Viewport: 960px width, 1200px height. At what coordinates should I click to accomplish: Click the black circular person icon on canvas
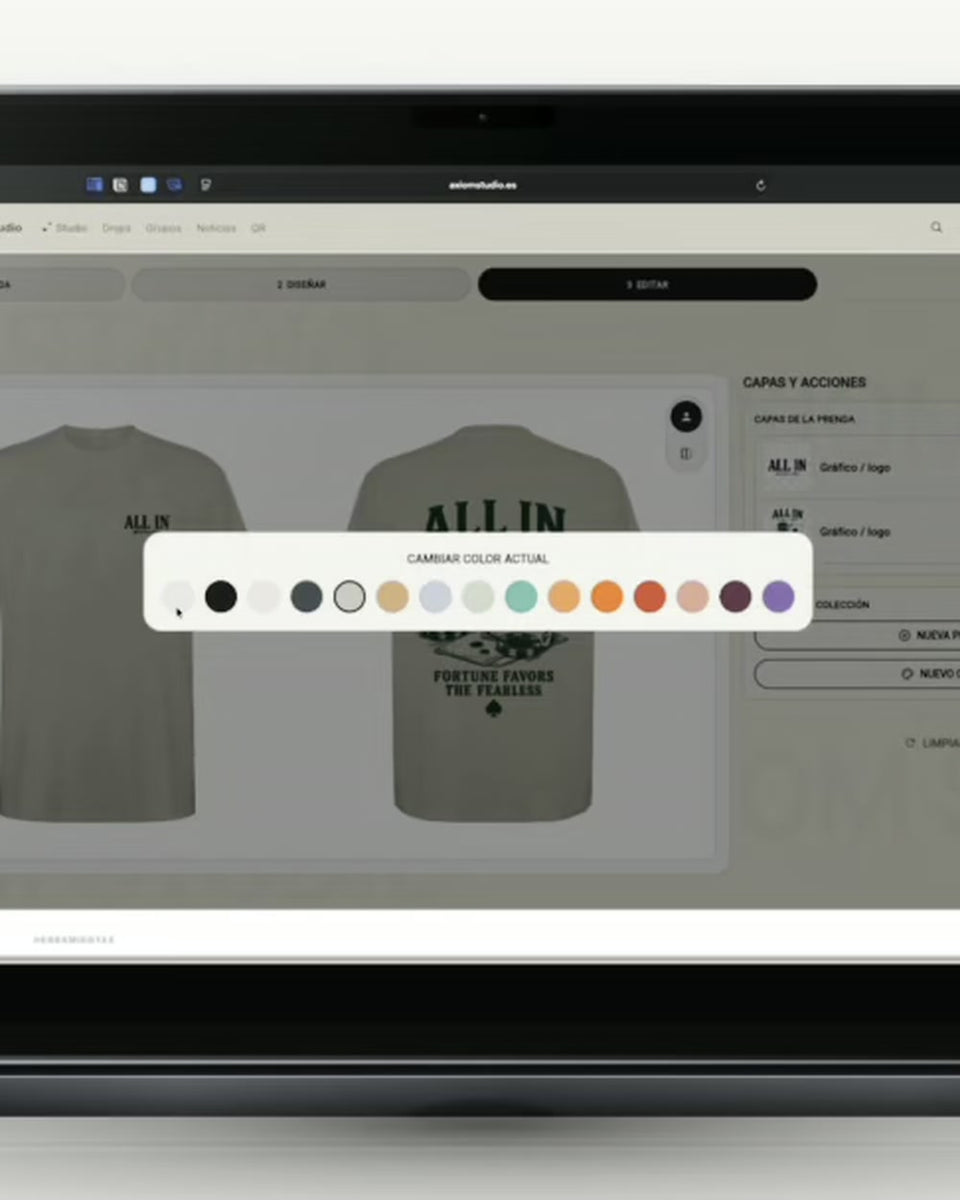click(686, 417)
